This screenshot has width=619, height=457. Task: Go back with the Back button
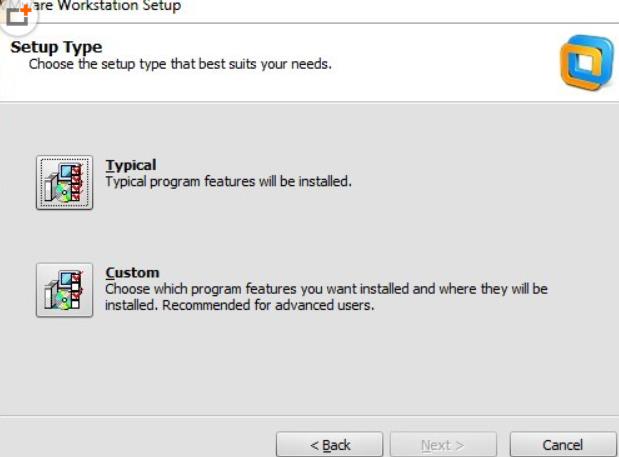point(329,444)
